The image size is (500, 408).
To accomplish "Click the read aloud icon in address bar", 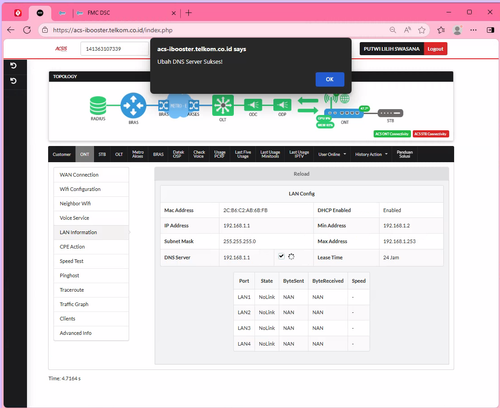I will (407, 30).
